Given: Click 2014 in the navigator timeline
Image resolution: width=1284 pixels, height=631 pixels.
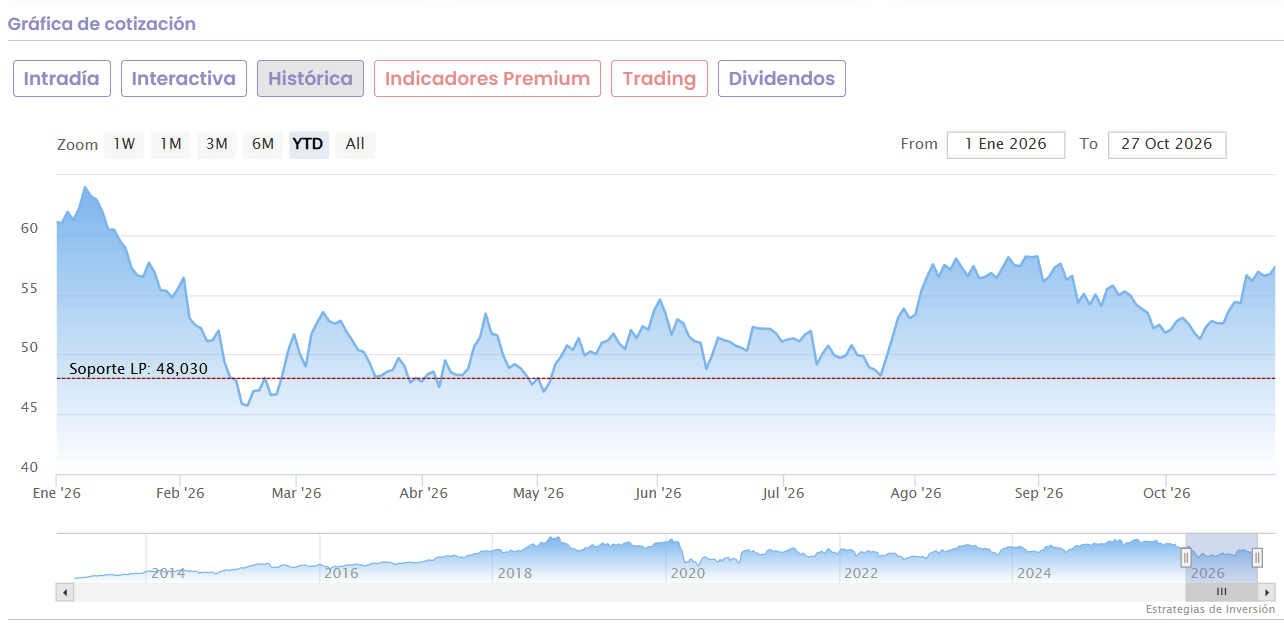Looking at the screenshot, I should point(168,573).
